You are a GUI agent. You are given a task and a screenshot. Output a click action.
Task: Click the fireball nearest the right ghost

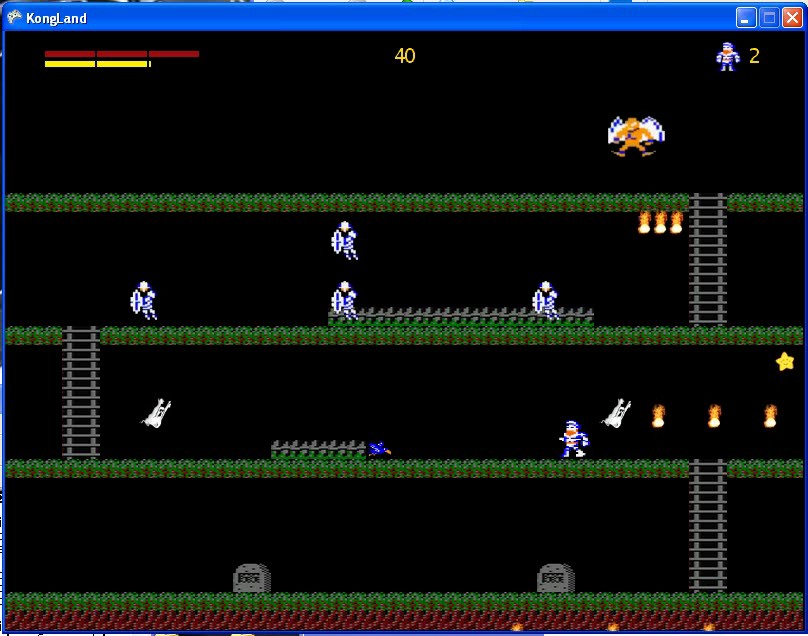pos(658,416)
